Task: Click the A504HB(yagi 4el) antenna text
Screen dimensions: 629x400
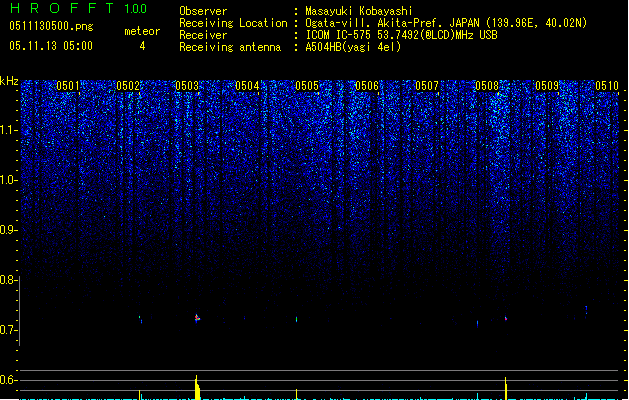Action: [x=353, y=47]
